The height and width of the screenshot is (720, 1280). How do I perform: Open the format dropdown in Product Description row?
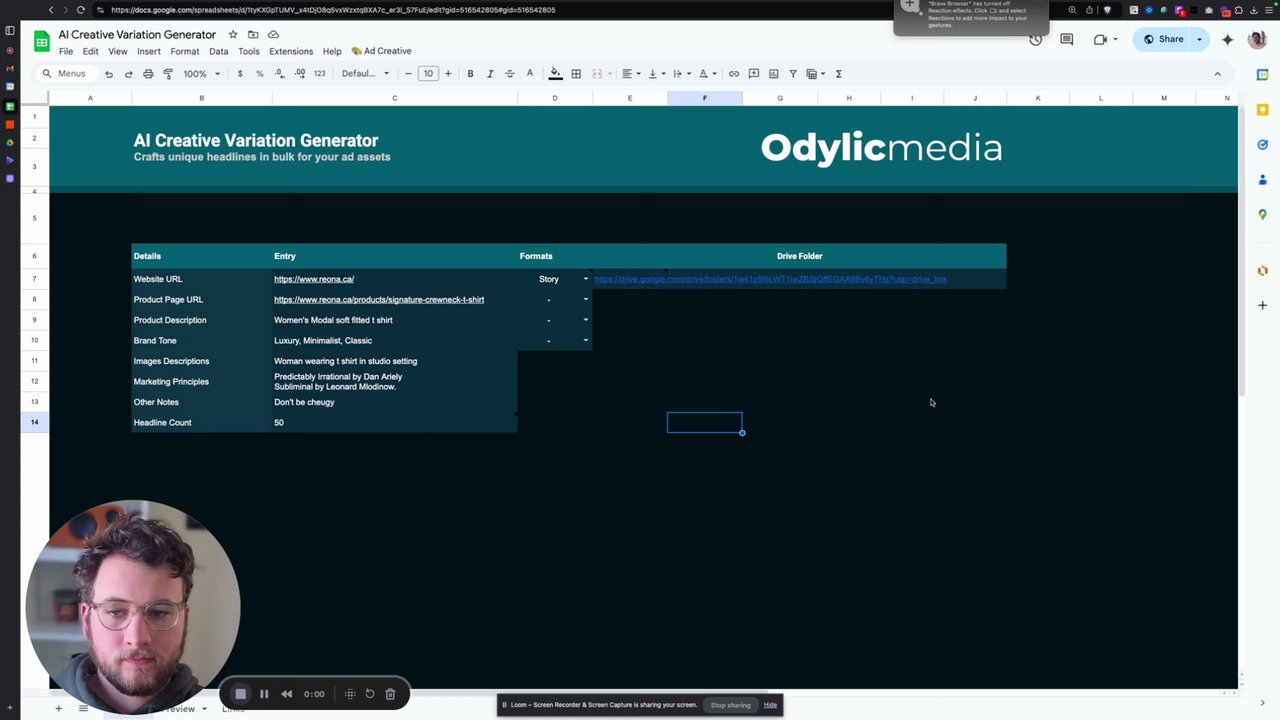click(586, 320)
